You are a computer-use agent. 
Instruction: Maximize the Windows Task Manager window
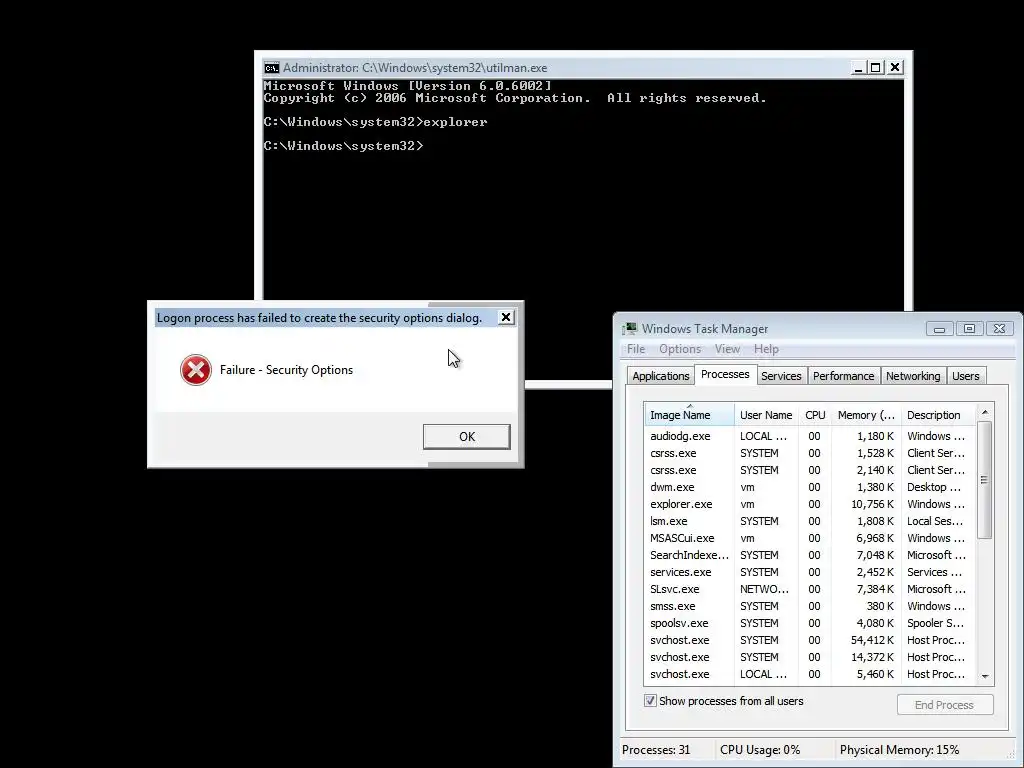point(970,328)
